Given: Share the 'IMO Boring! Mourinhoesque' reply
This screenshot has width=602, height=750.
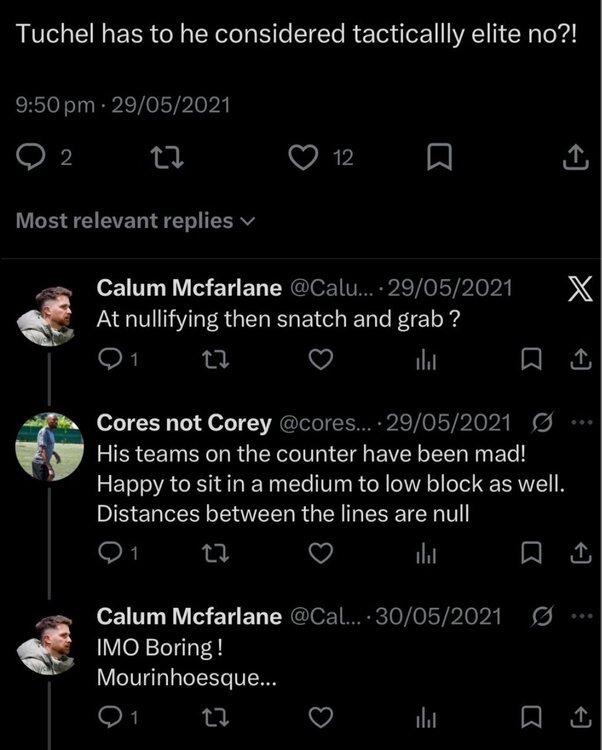Looking at the screenshot, I should (580, 717).
